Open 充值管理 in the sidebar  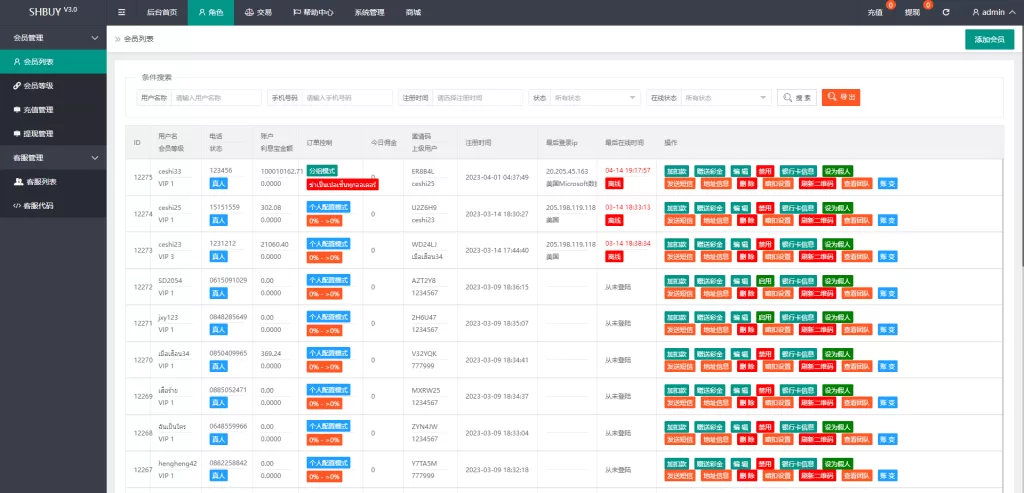[x=38, y=110]
